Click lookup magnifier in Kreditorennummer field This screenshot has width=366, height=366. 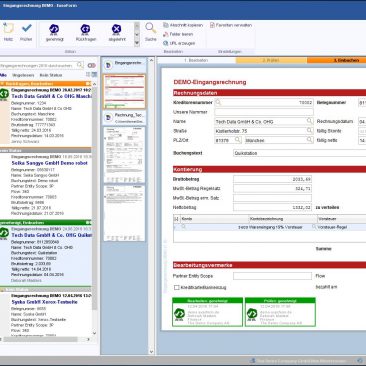tap(218, 102)
